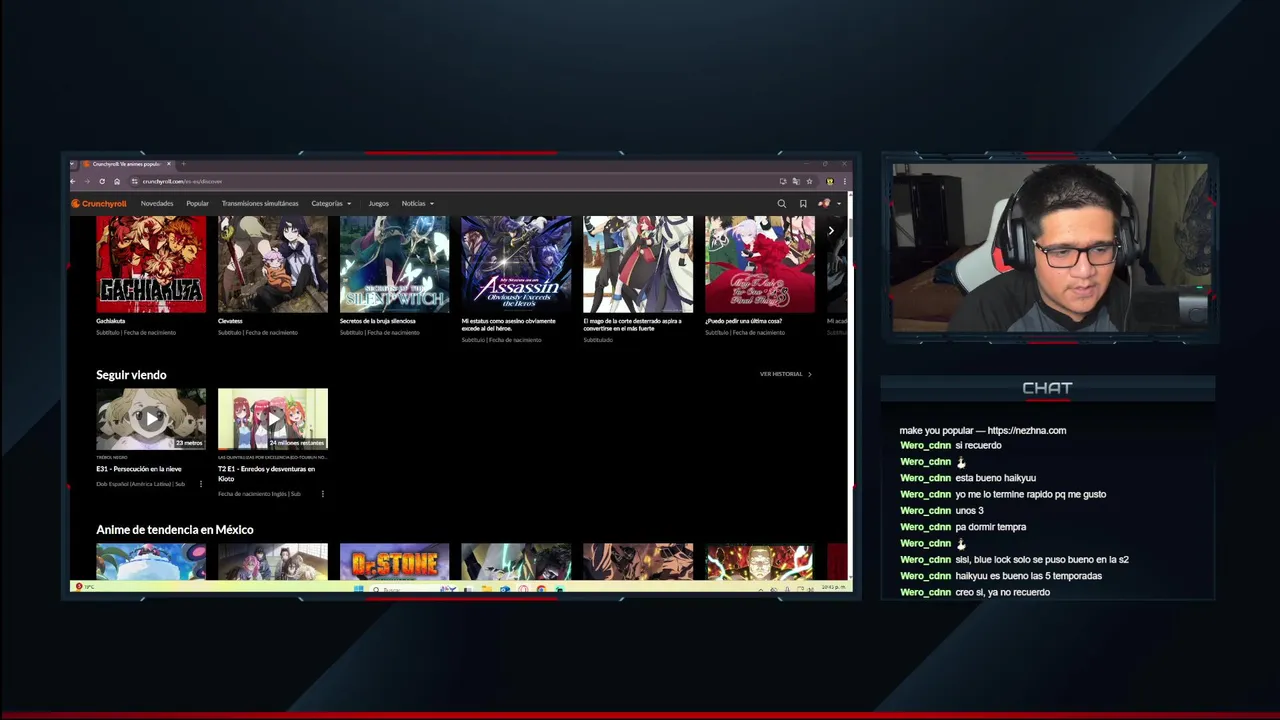
Task: Advance carousel with the right arrow
Action: (x=831, y=231)
